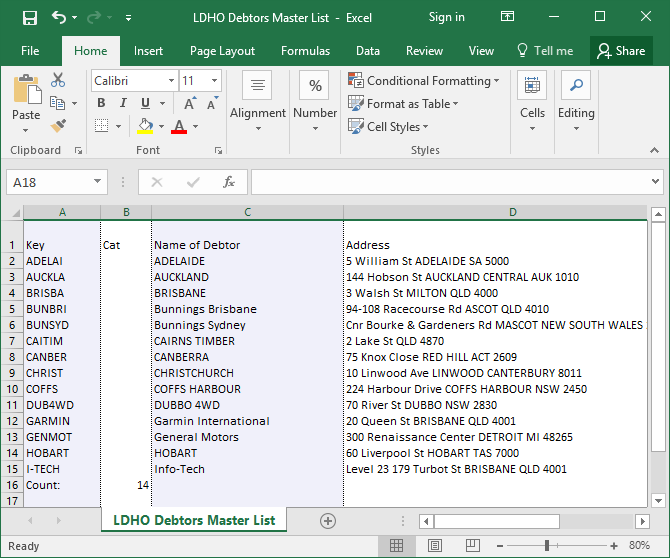670x558 pixels.
Task: Save the workbook using the floppy disk icon
Action: click(x=30, y=18)
